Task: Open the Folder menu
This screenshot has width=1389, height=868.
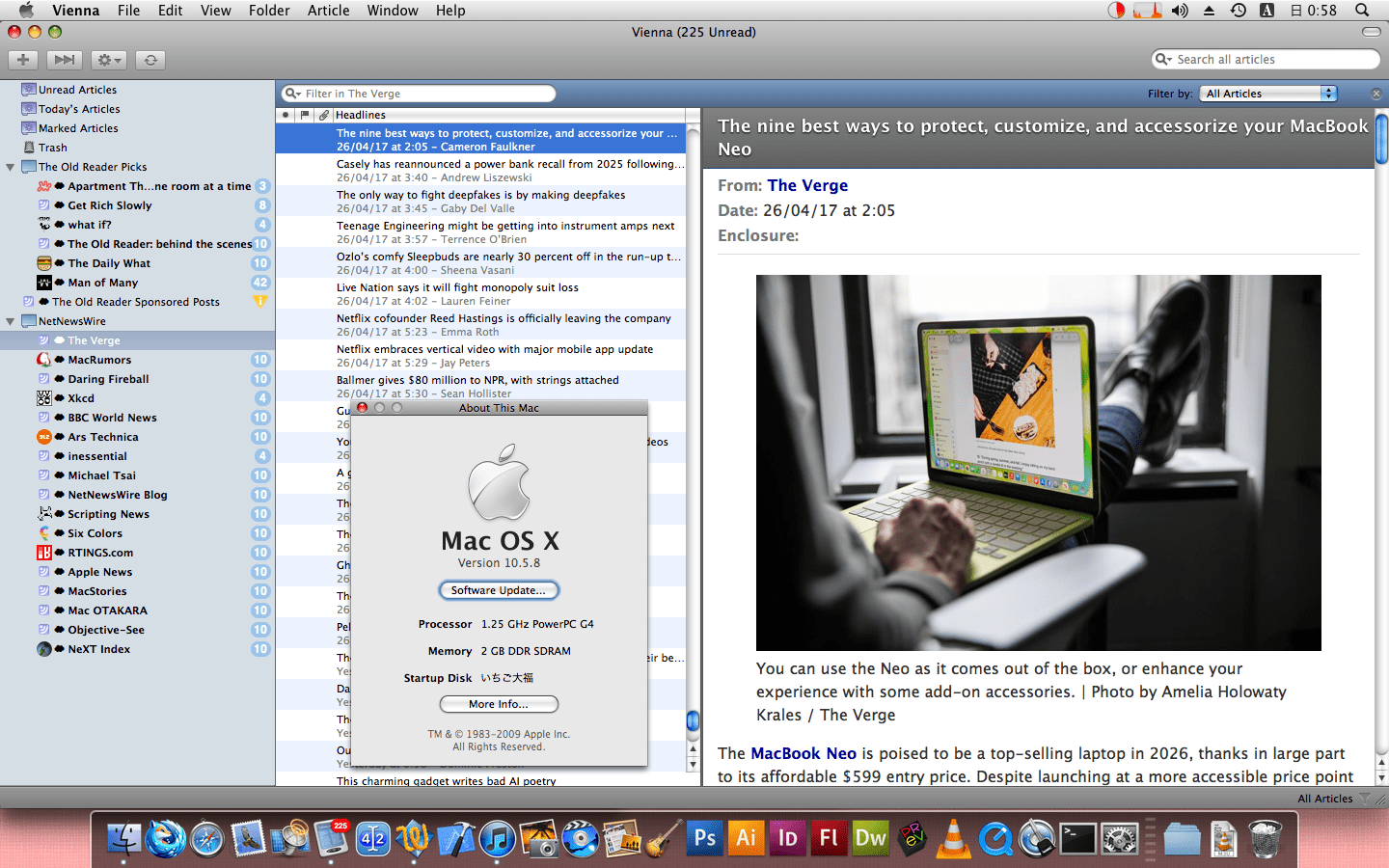Action: (269, 11)
